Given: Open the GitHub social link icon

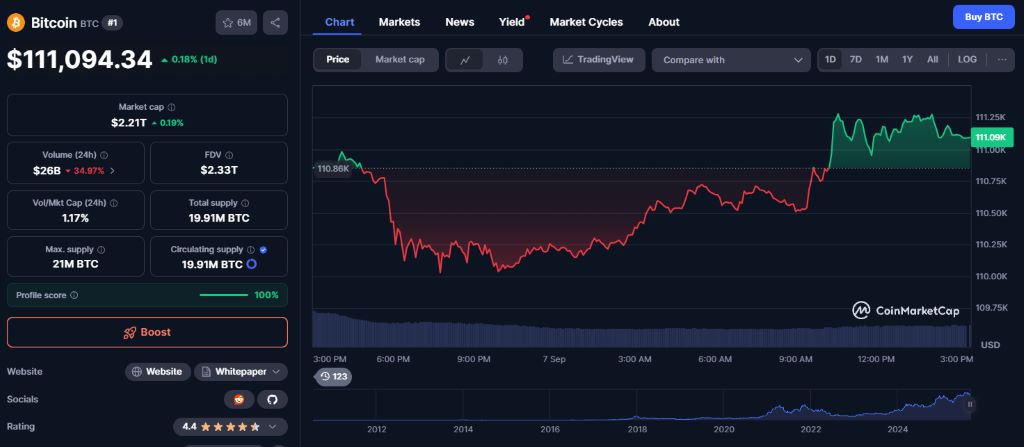Looking at the screenshot, I should (272, 399).
